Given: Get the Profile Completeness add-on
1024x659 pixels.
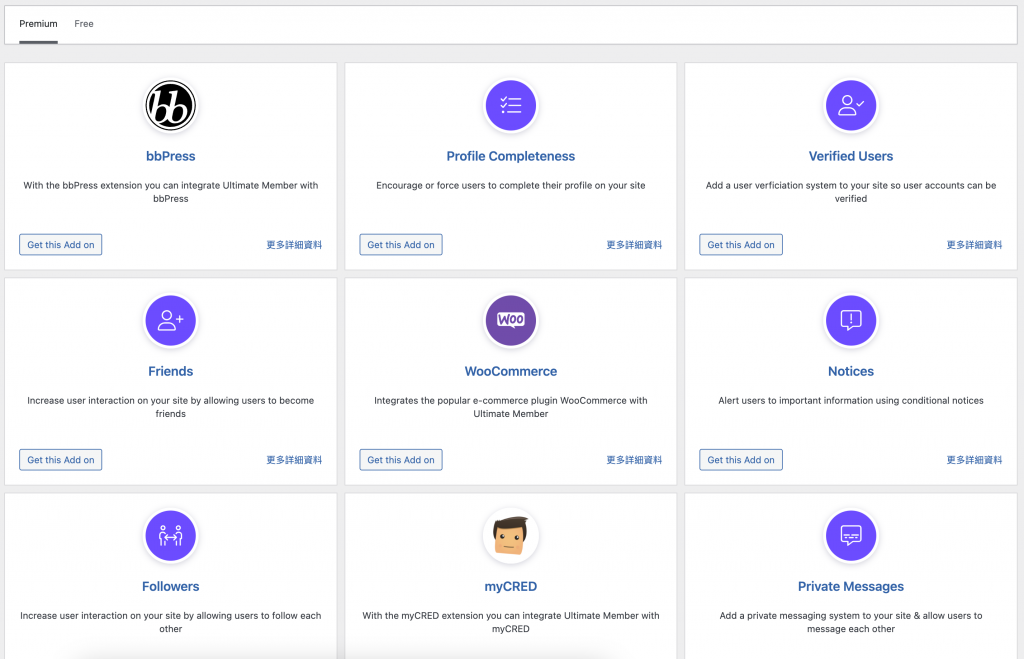Looking at the screenshot, I should pyautogui.click(x=401, y=245).
